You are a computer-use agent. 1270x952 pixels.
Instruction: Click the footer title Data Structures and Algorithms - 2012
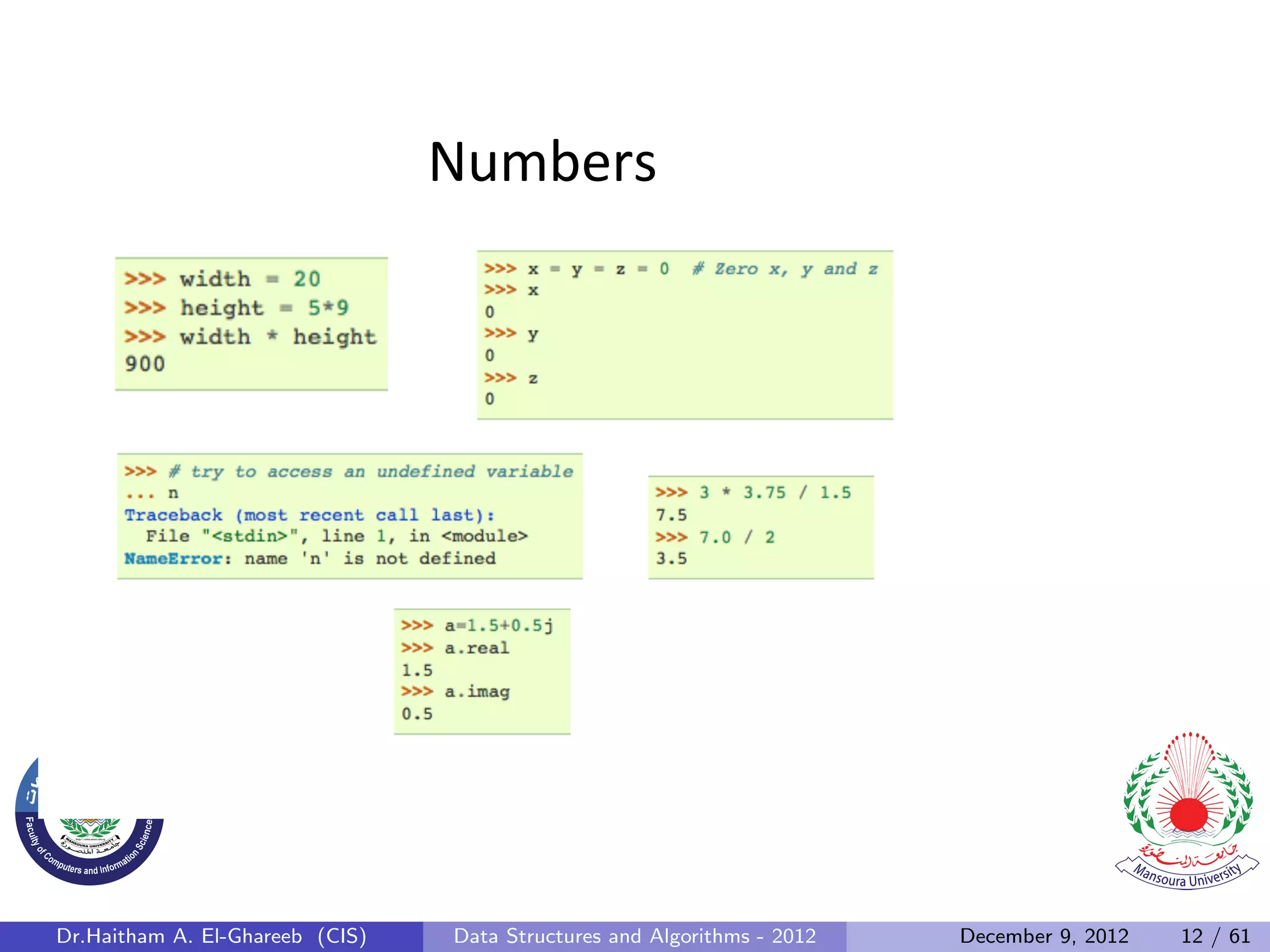coord(635,936)
